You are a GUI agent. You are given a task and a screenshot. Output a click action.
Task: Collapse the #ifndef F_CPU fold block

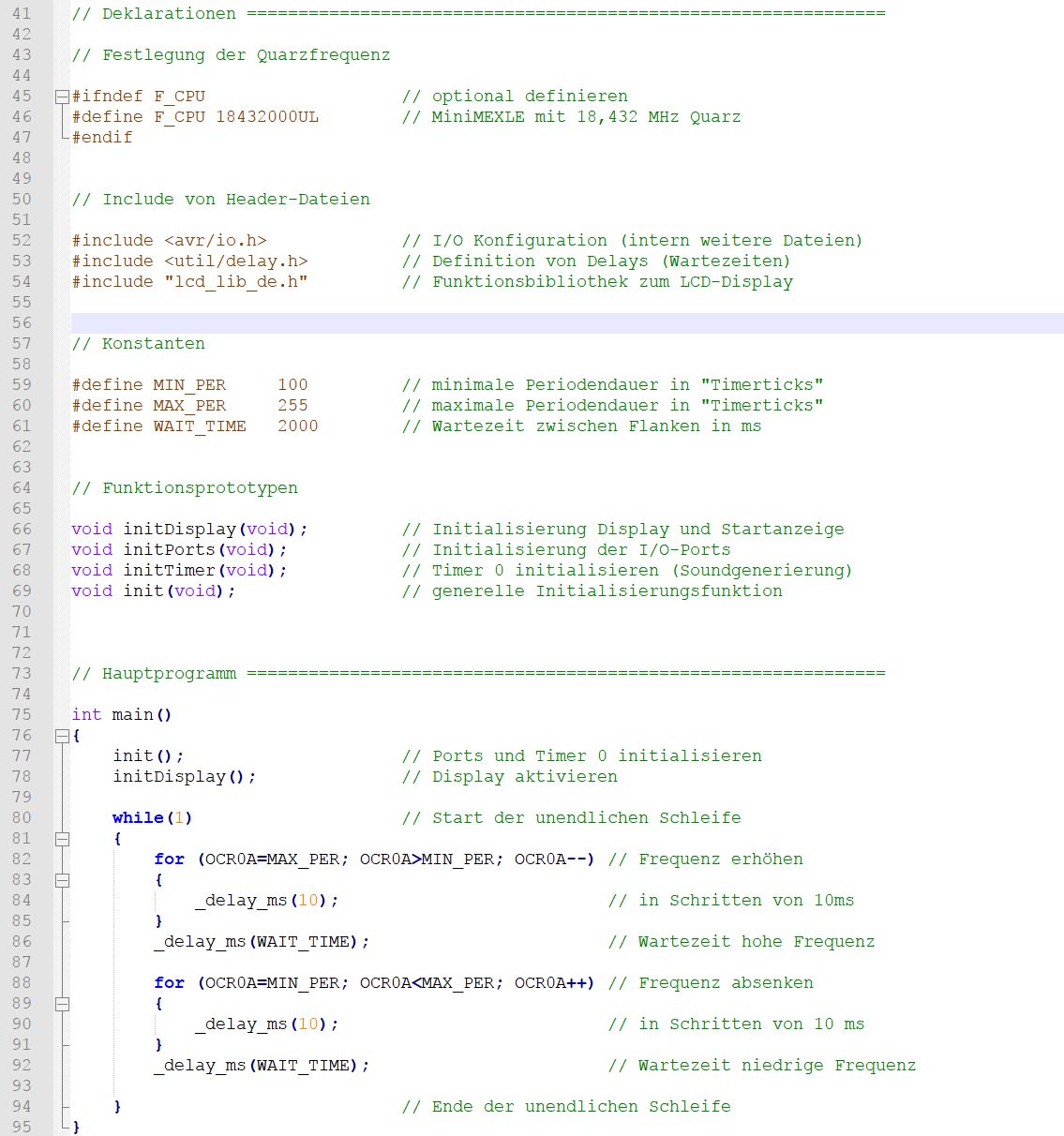click(x=62, y=97)
